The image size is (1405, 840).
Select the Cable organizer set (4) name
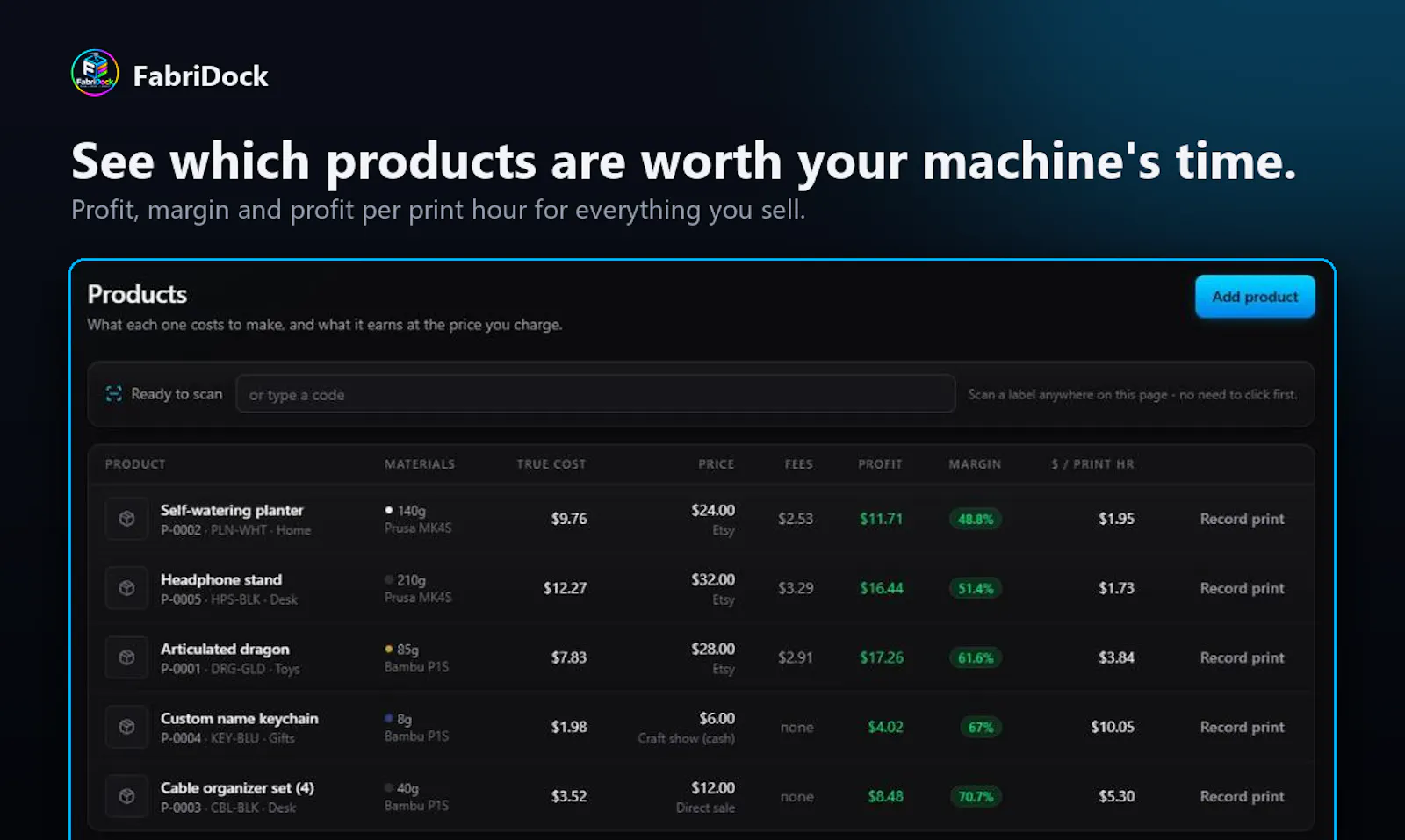click(237, 787)
